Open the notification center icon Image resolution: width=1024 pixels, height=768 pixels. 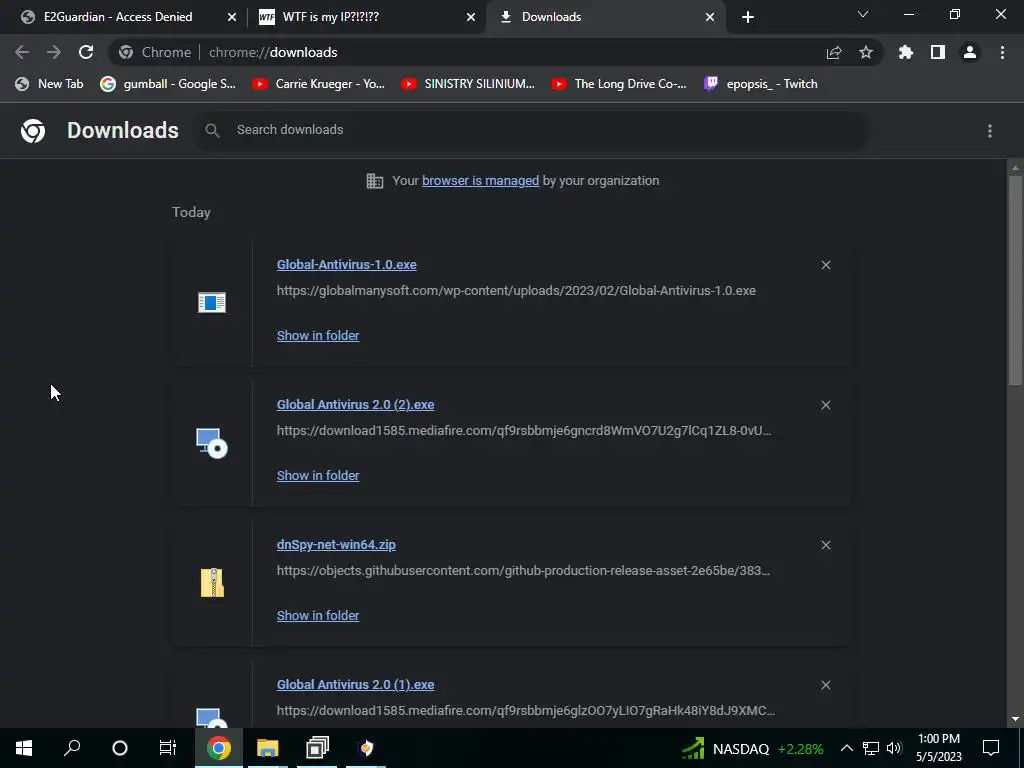coord(991,748)
